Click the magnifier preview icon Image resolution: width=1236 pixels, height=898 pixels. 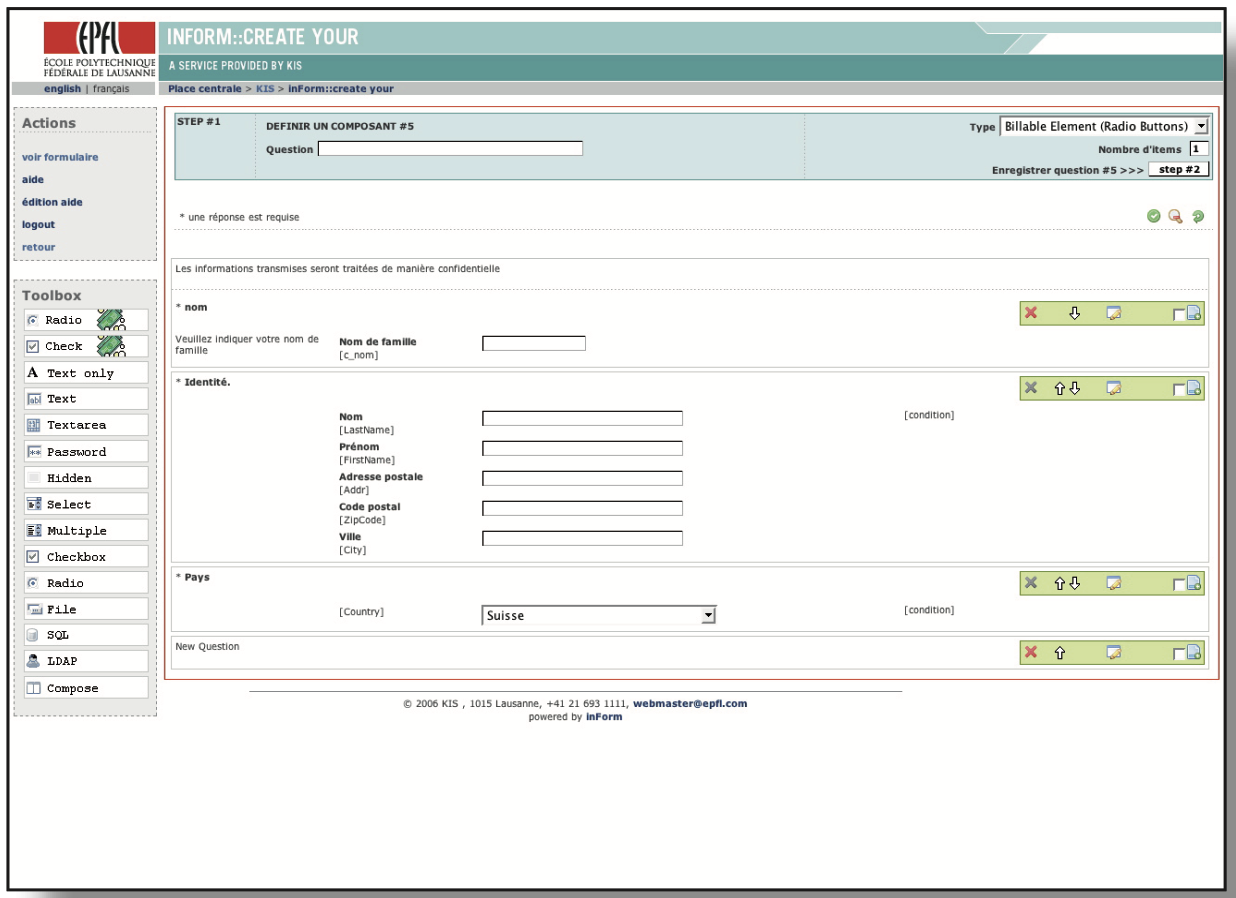click(1176, 216)
